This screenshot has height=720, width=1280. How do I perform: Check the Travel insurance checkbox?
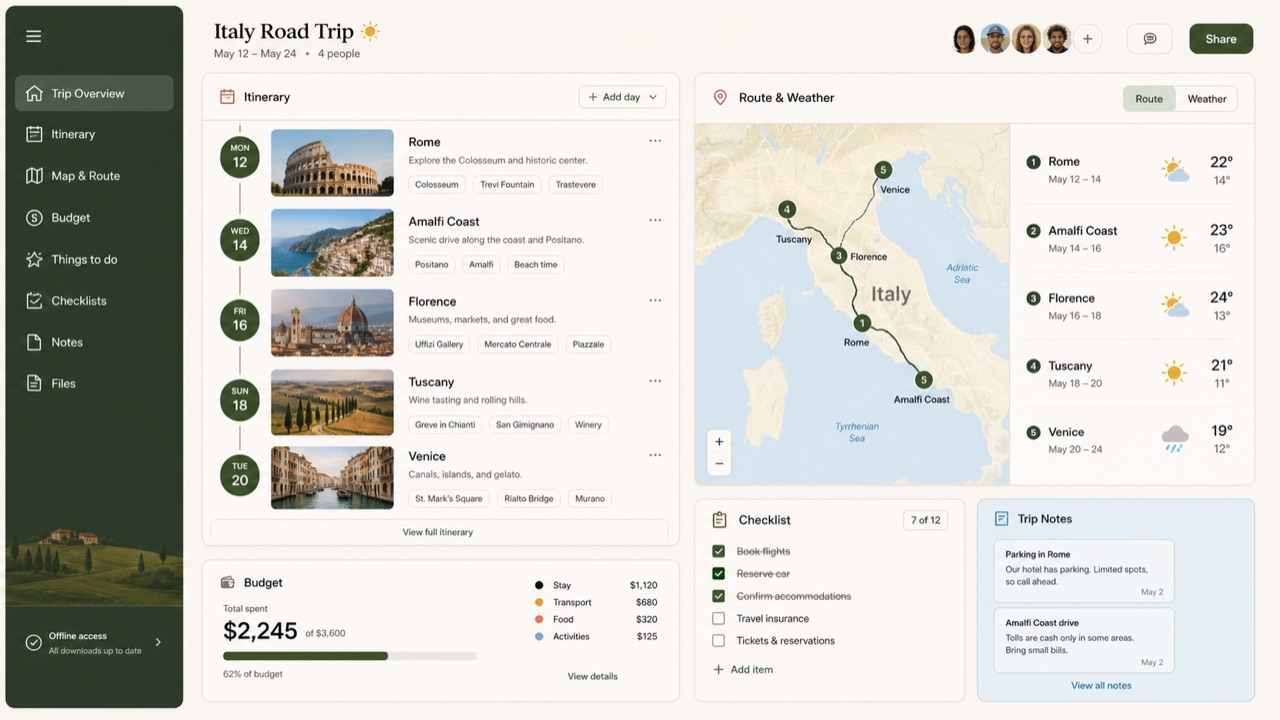pos(718,619)
